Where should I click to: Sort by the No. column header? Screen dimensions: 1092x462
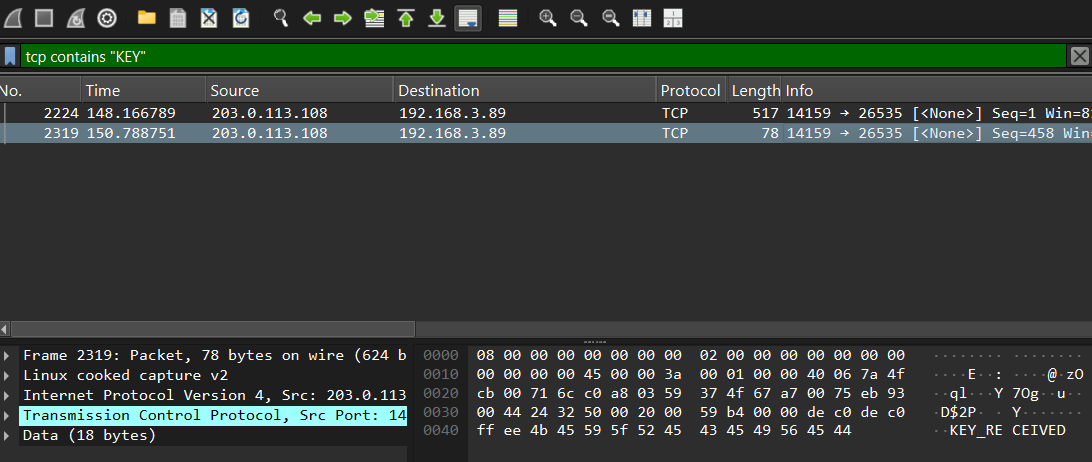point(40,91)
